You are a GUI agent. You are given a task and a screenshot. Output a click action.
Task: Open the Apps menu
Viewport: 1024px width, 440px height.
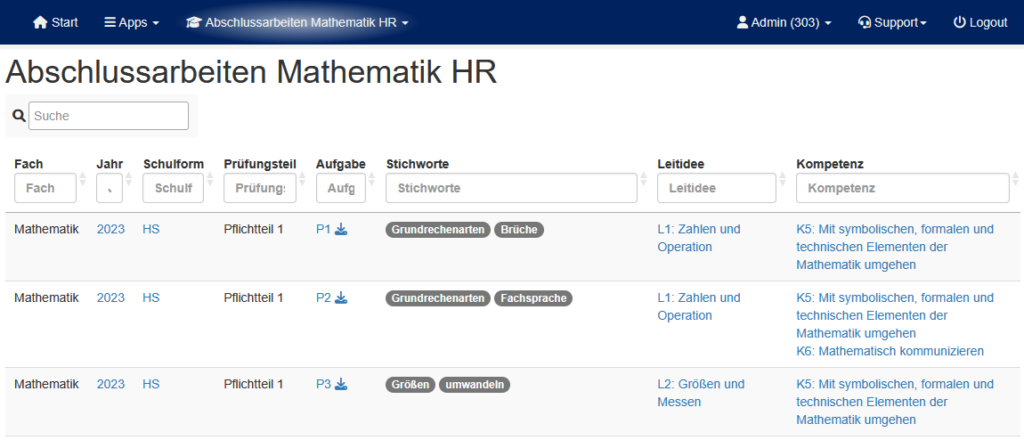(131, 22)
